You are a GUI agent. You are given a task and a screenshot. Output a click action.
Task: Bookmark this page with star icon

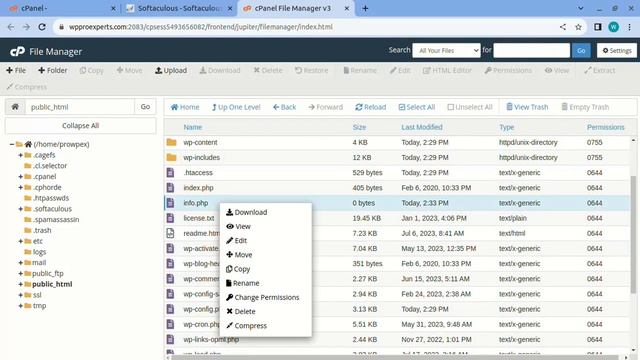(x=578, y=27)
